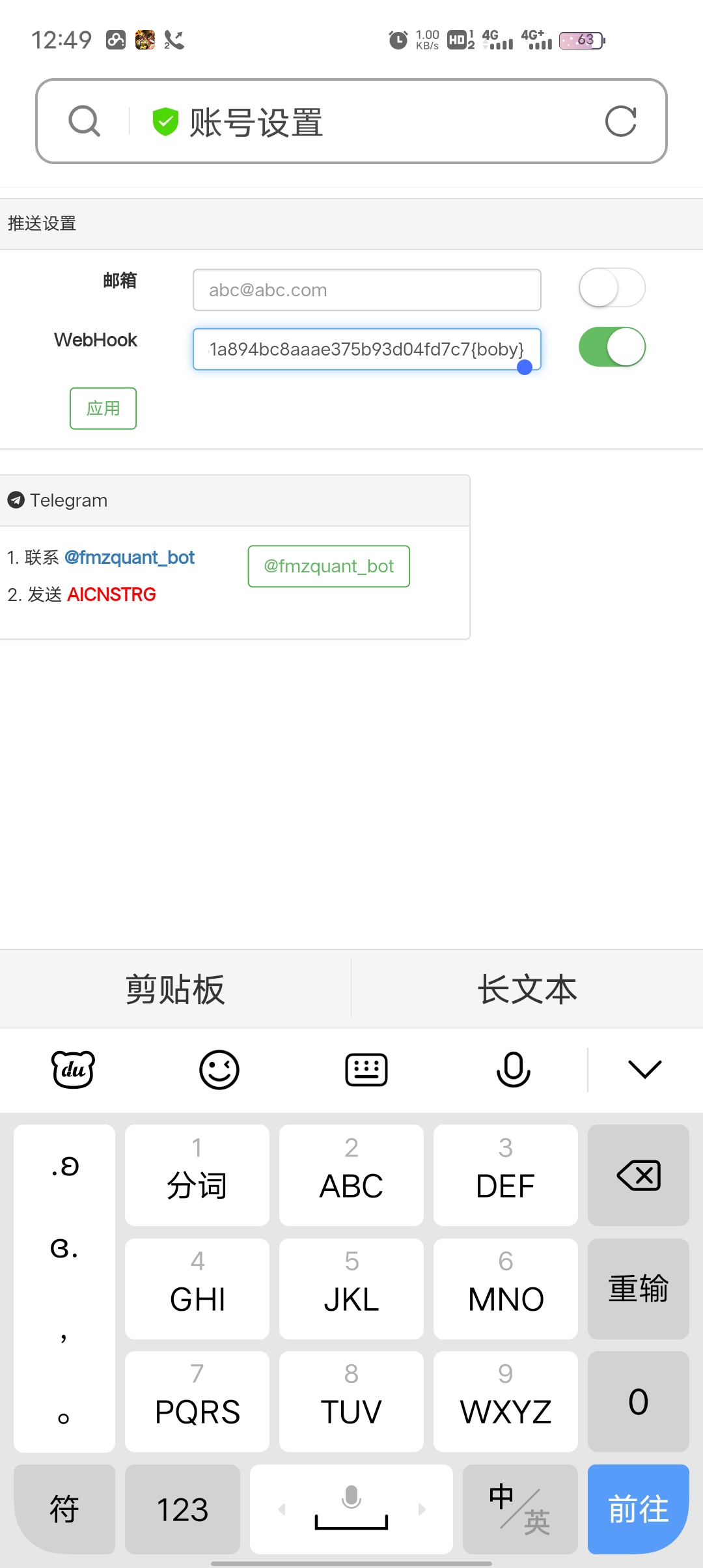
Task: Tap the blue text cursor handle
Action: [x=525, y=367]
